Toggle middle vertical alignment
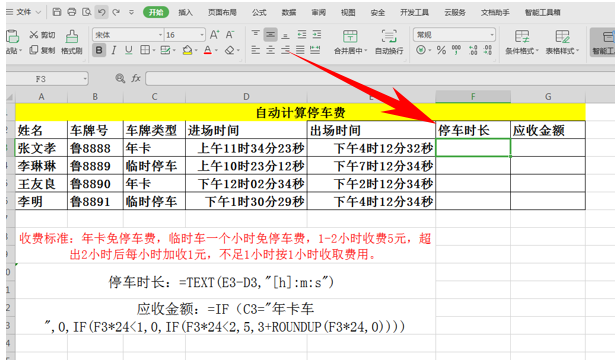Viewport: 615px width, 362px height. (271, 35)
